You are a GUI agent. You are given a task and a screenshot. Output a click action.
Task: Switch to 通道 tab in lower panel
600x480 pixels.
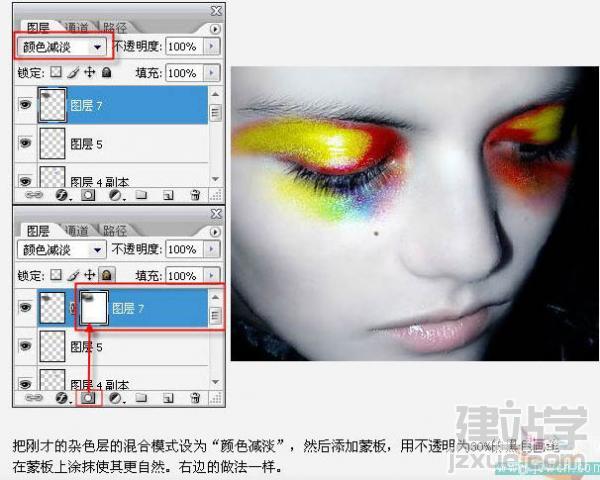click(x=76, y=230)
